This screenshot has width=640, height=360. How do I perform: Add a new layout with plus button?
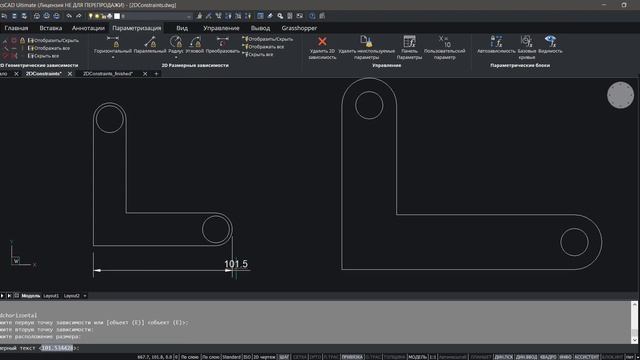tap(85, 296)
